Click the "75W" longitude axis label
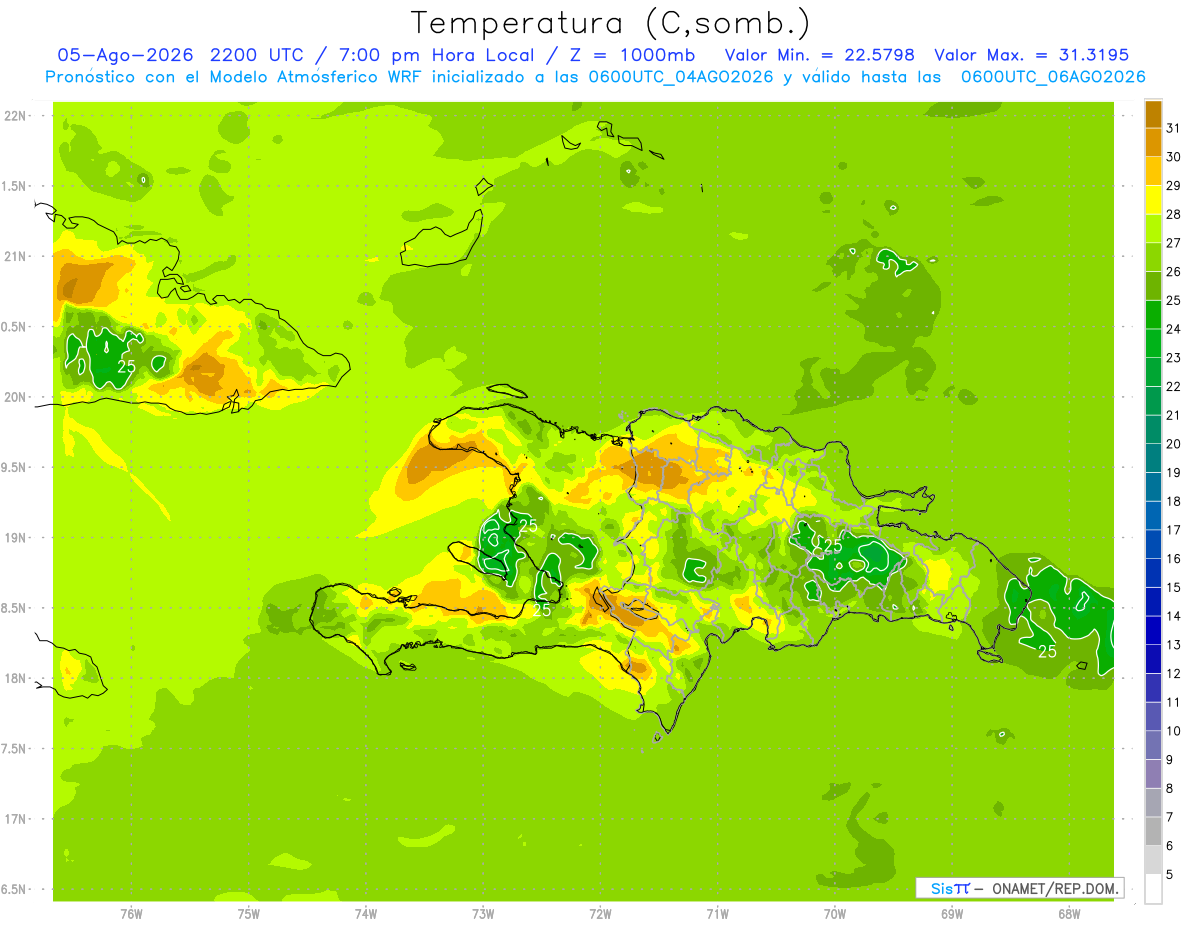Image resolution: width=1200 pixels, height=927 pixels. tap(249, 914)
